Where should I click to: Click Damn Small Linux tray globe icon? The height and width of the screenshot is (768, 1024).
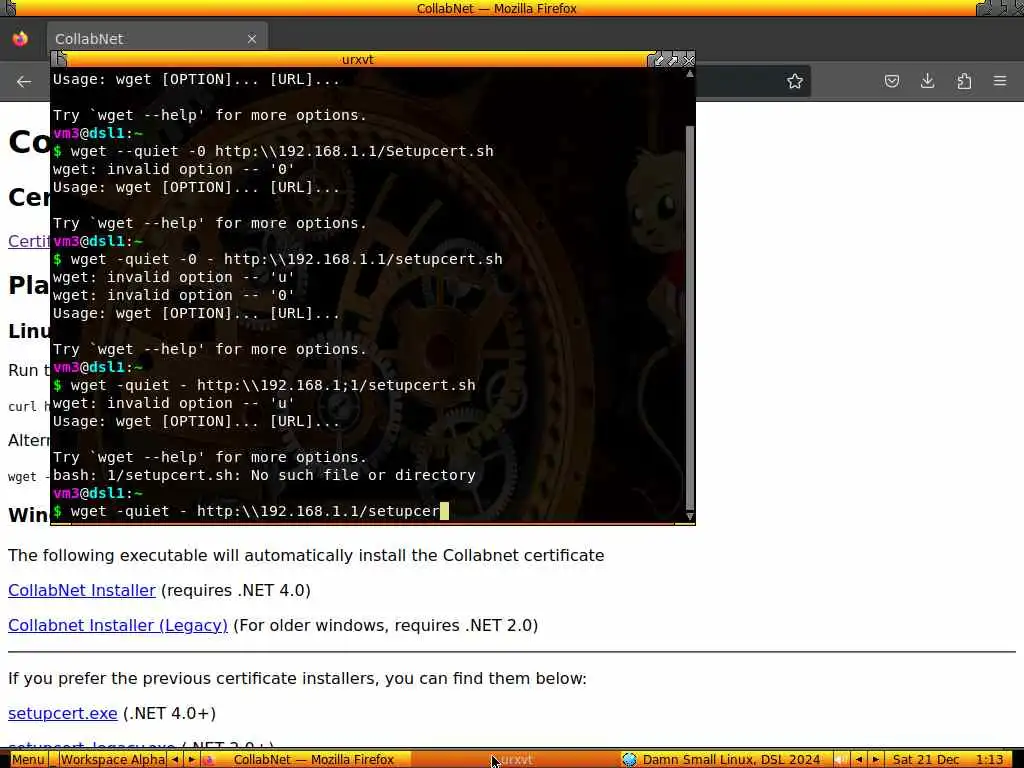[629, 760]
